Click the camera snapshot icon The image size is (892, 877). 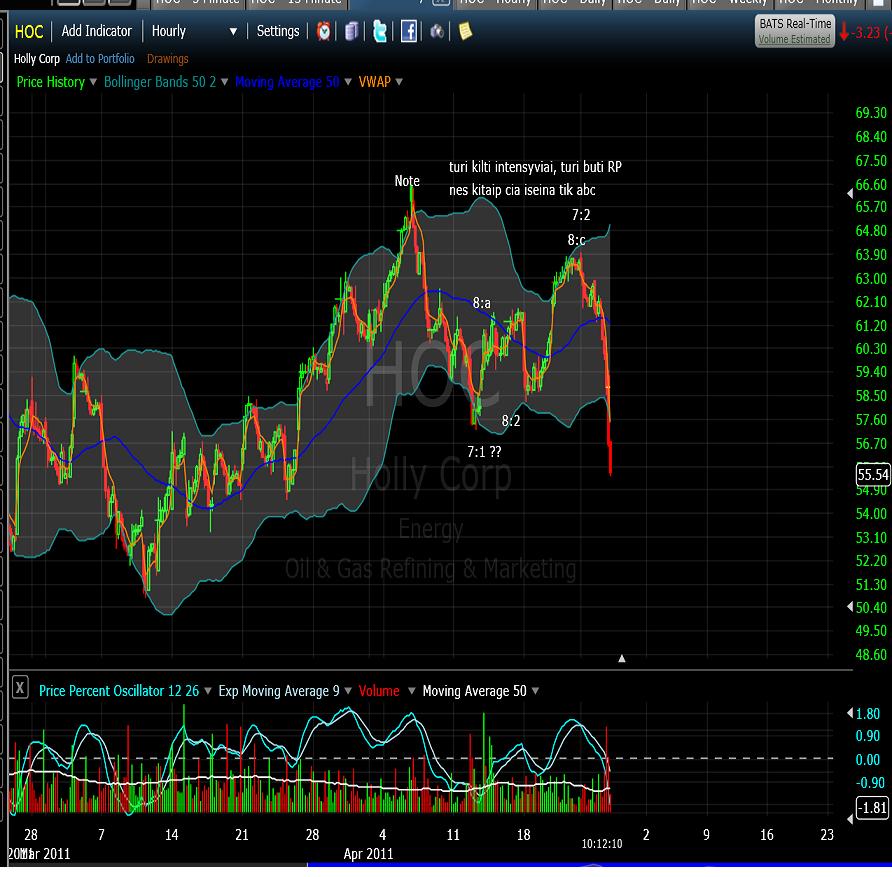coord(437,32)
